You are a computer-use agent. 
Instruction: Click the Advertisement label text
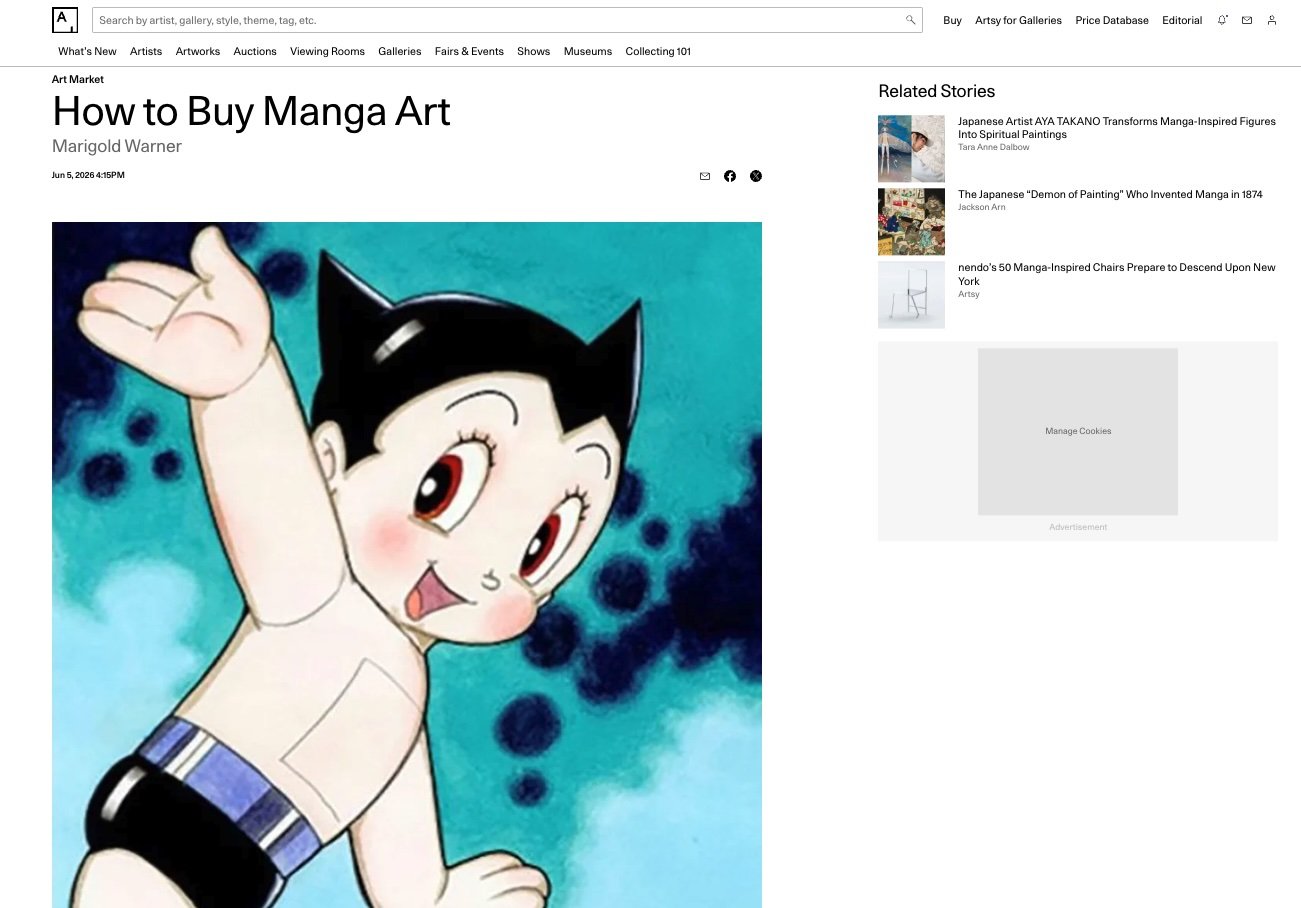pyautogui.click(x=1078, y=527)
